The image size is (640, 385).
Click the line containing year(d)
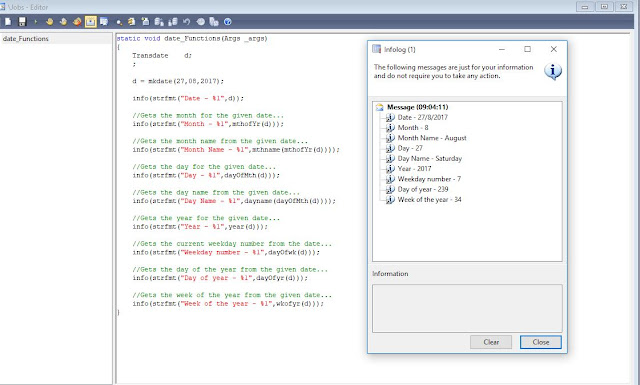click(200, 227)
